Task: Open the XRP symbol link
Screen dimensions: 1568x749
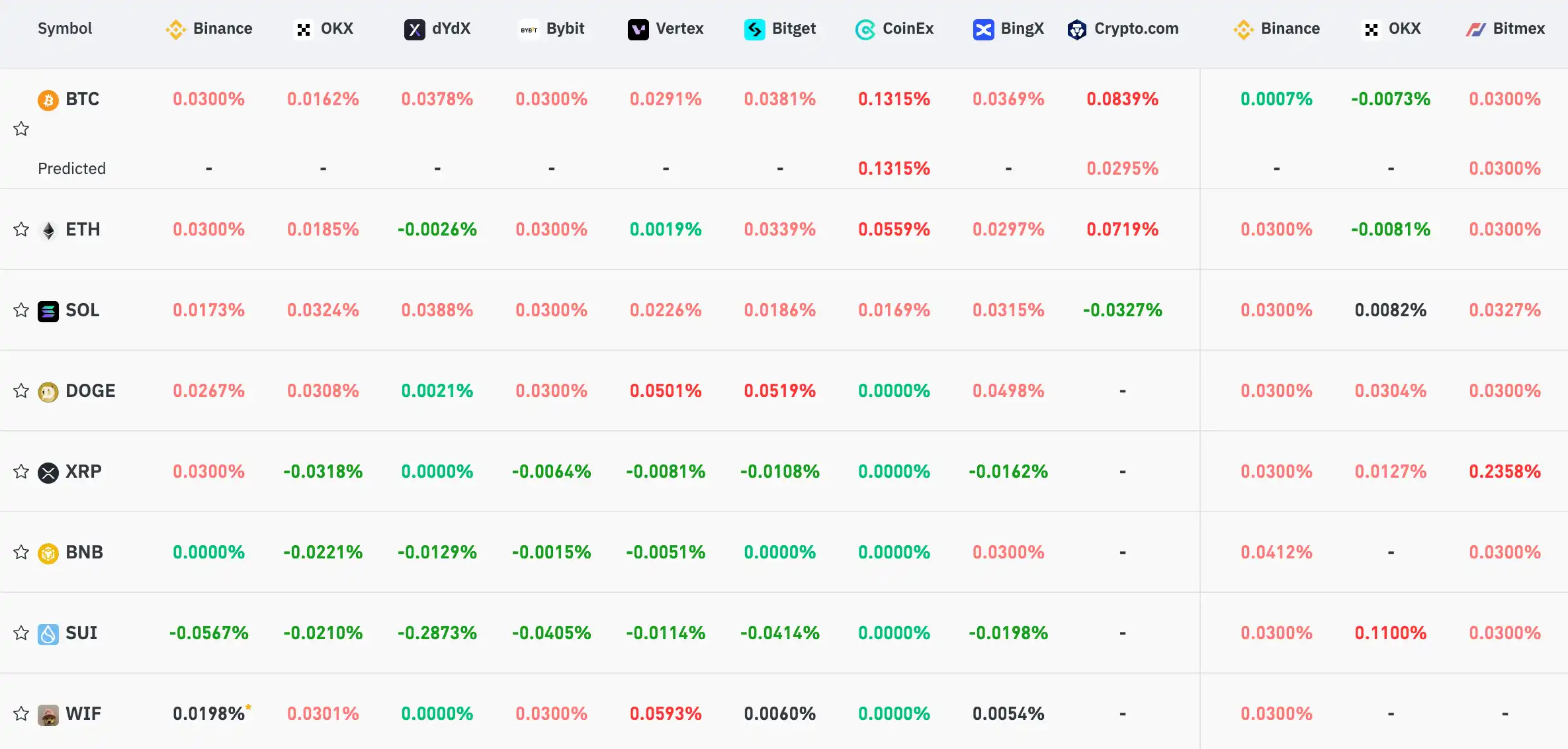Action: click(83, 472)
